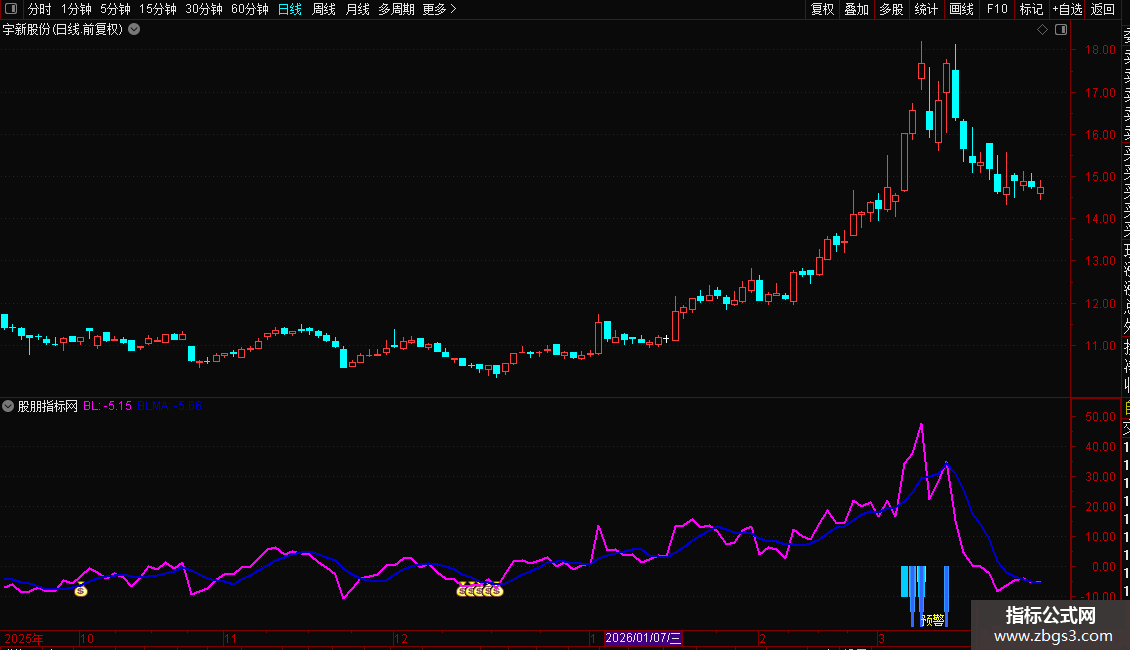
Task: Select the 15分钟 period
Action: [158, 9]
